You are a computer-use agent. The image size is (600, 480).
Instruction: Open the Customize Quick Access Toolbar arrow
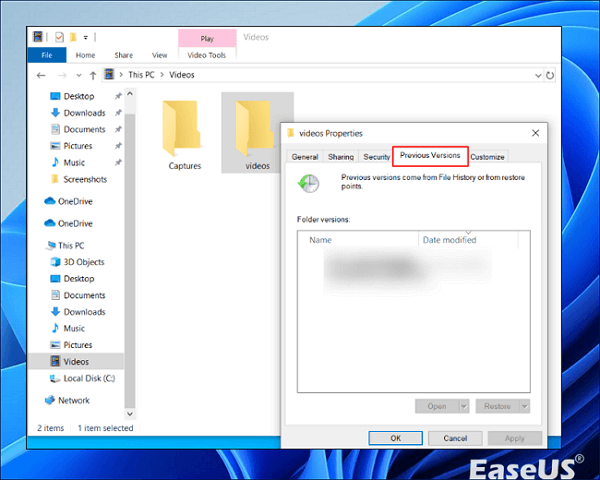point(86,38)
